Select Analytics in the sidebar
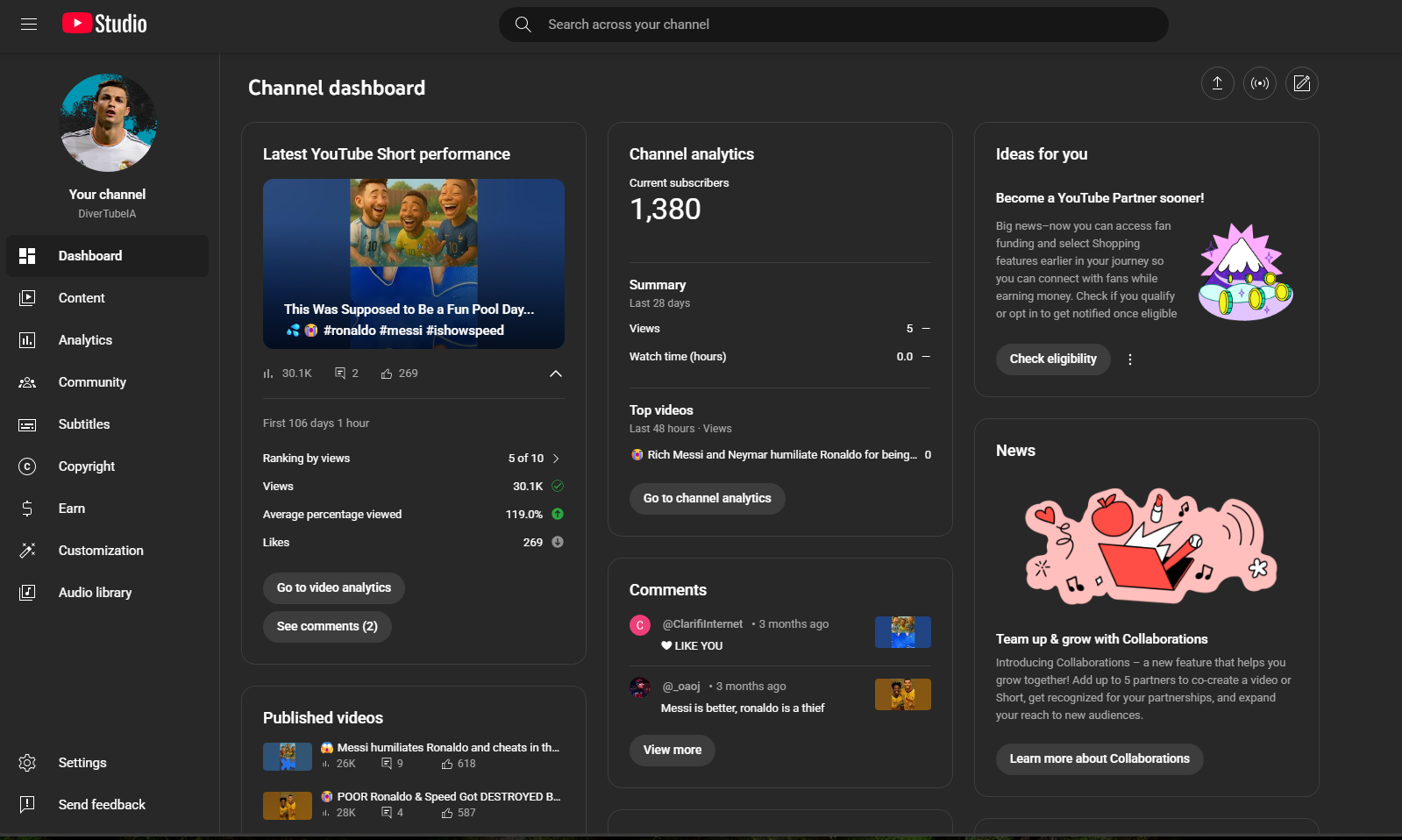The image size is (1402, 840). [x=85, y=340]
